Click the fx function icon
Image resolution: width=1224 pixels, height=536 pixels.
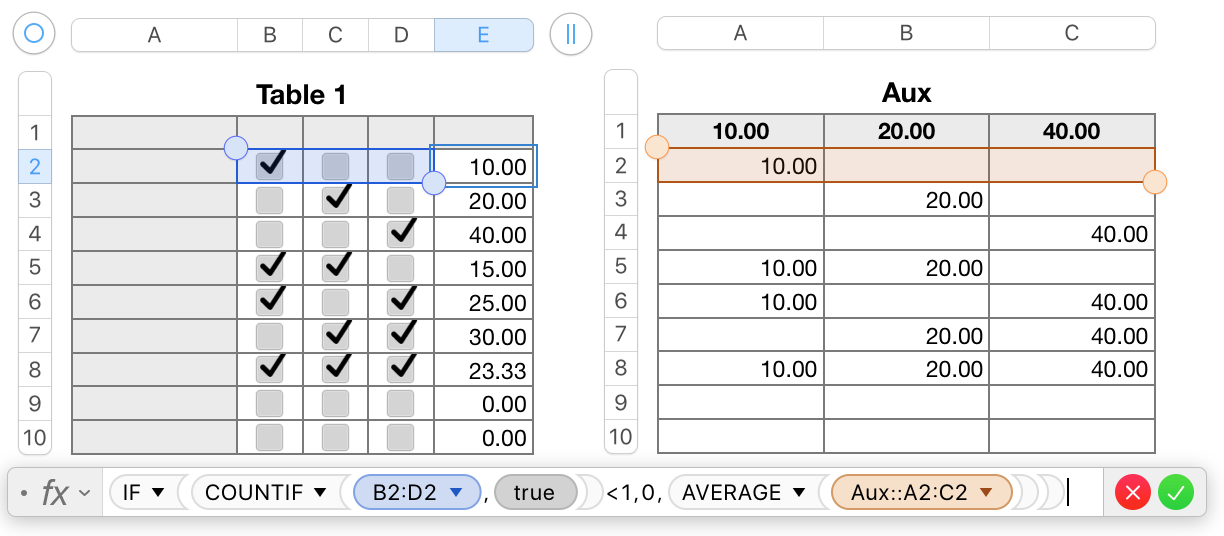(x=54, y=493)
